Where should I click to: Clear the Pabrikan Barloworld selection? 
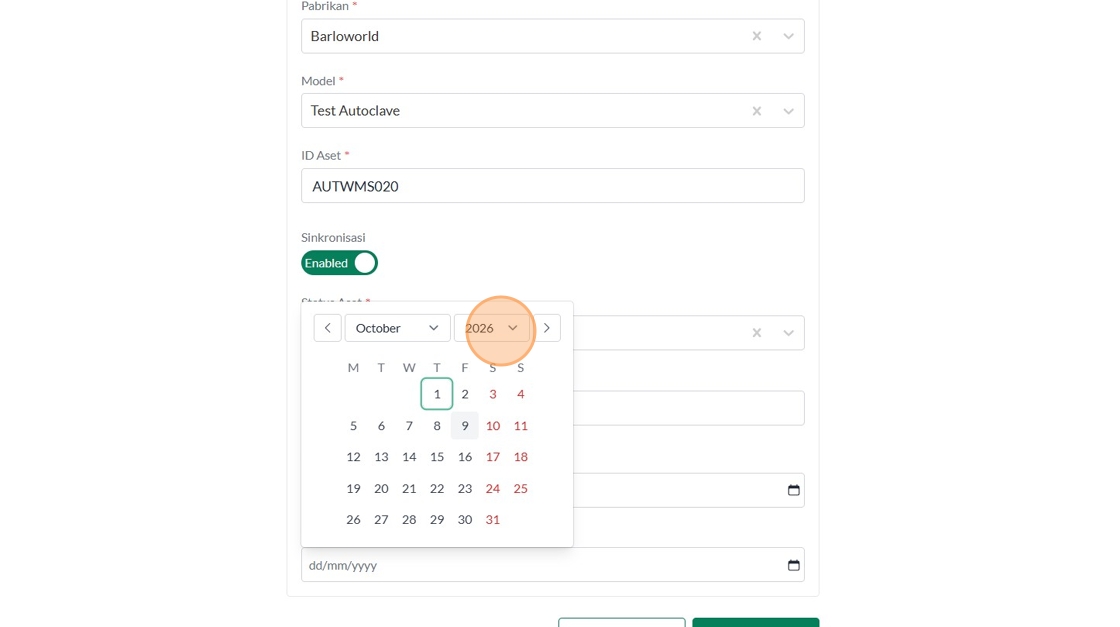(x=757, y=36)
